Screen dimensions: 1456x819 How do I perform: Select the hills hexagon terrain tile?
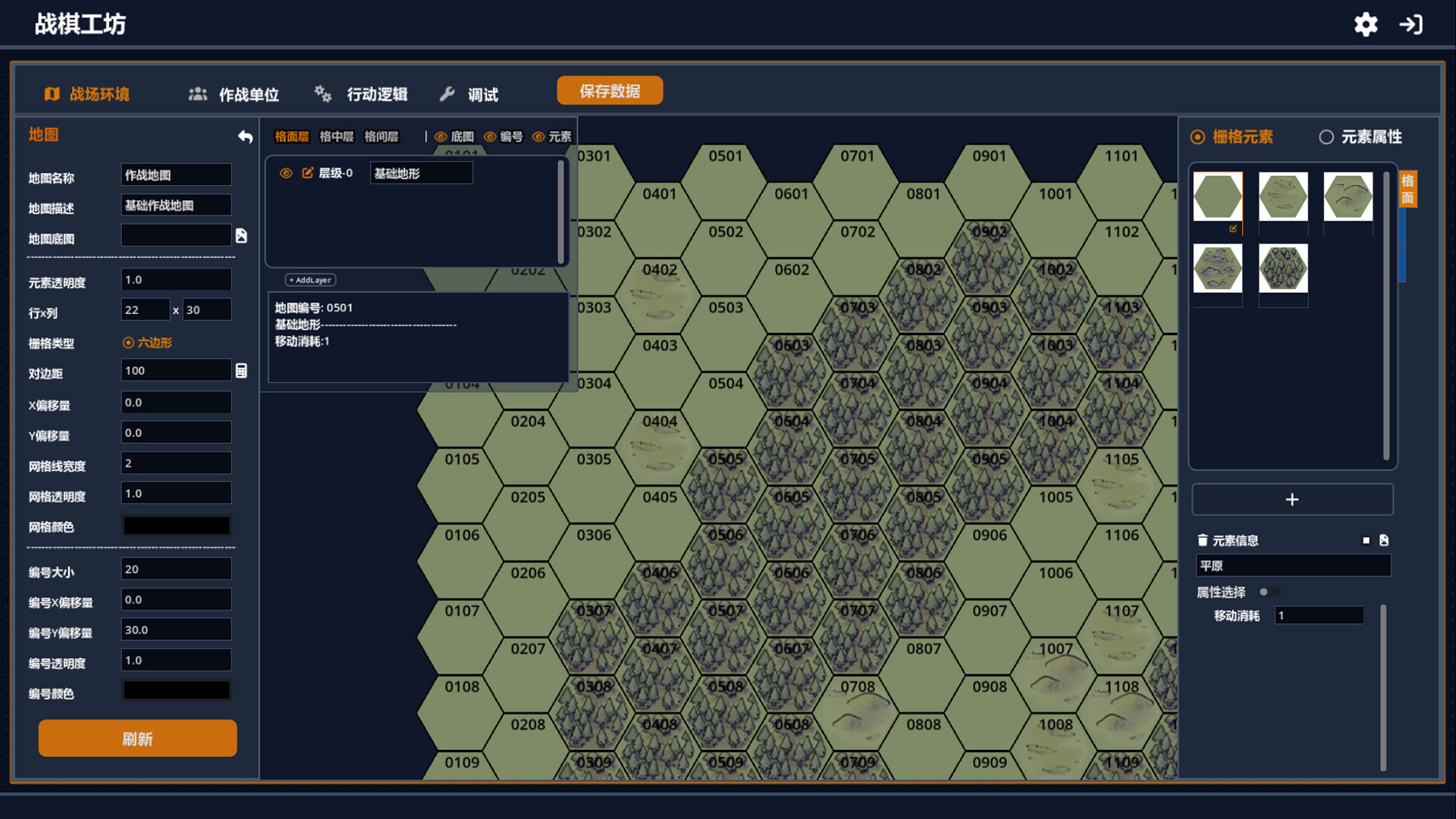coord(1348,196)
